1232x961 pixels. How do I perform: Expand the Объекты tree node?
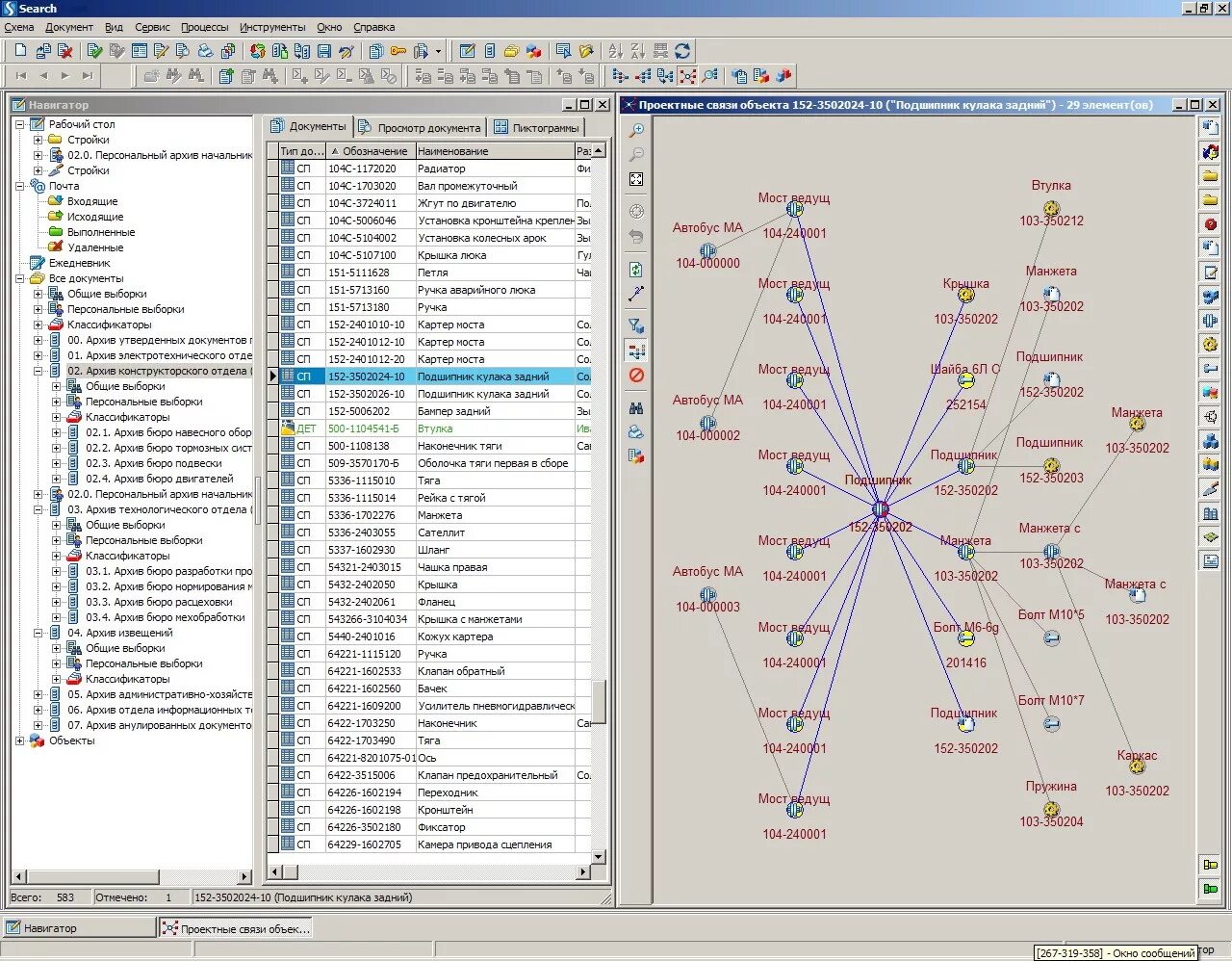[20, 740]
